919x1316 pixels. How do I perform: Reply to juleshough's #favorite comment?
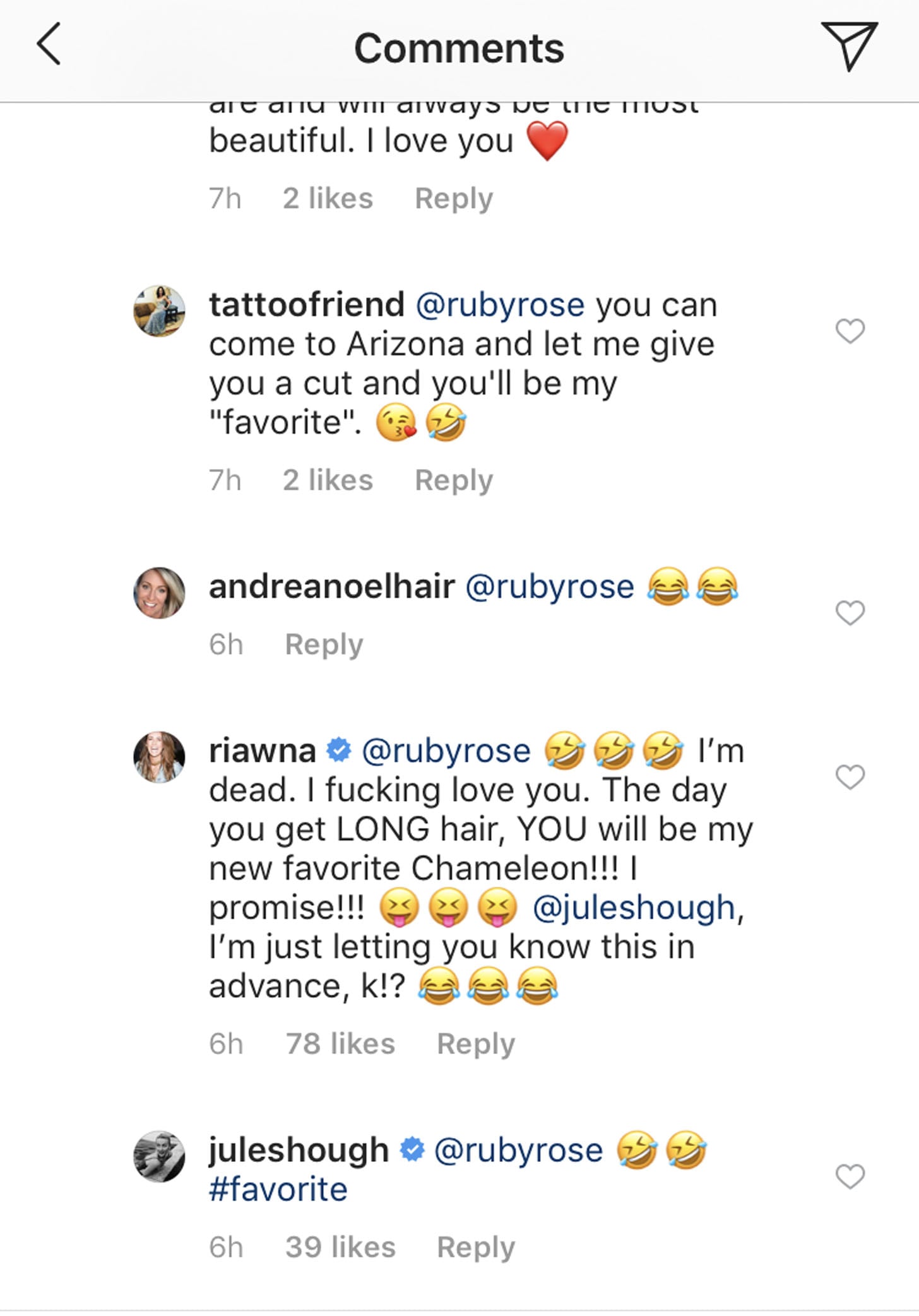coord(476,1248)
